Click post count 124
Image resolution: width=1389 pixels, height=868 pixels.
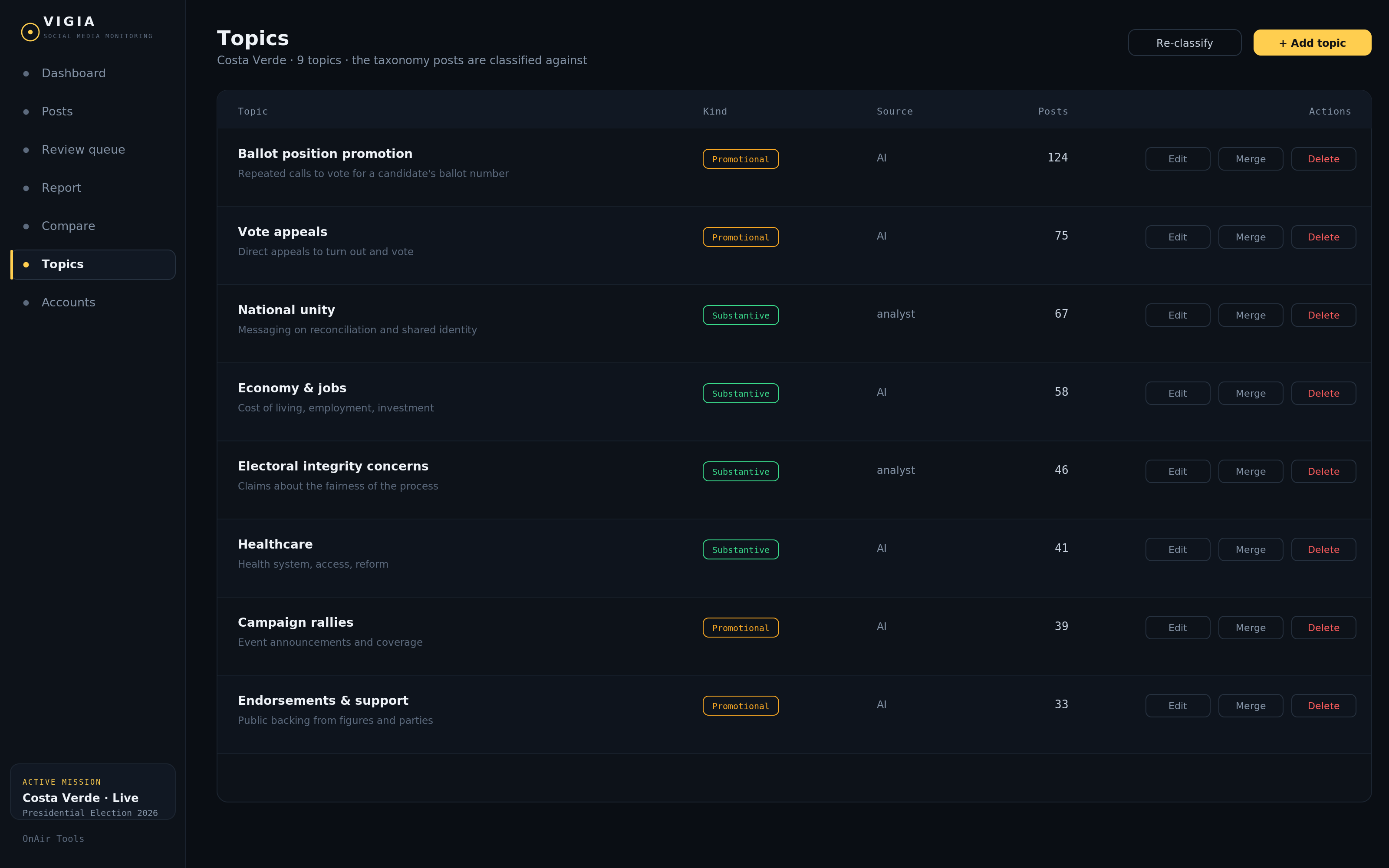(x=1057, y=157)
